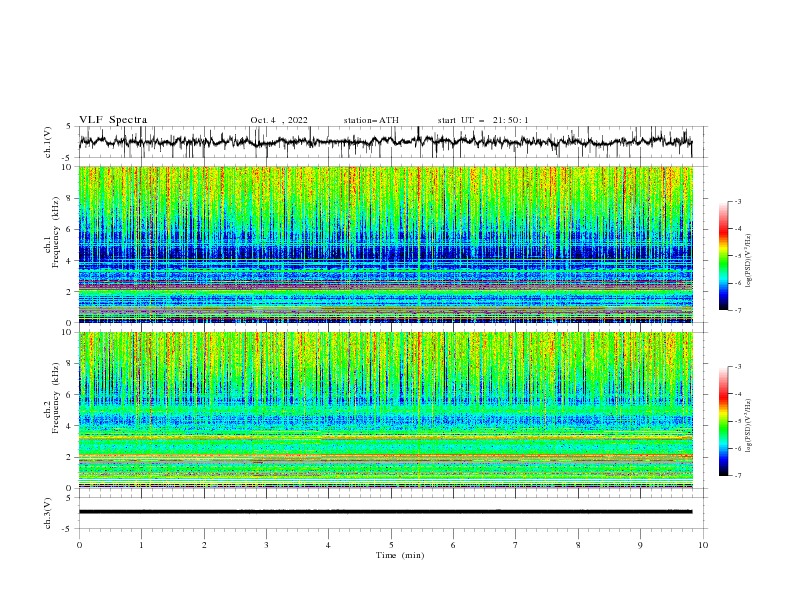Click the "7" tick on the time axis

(516, 545)
